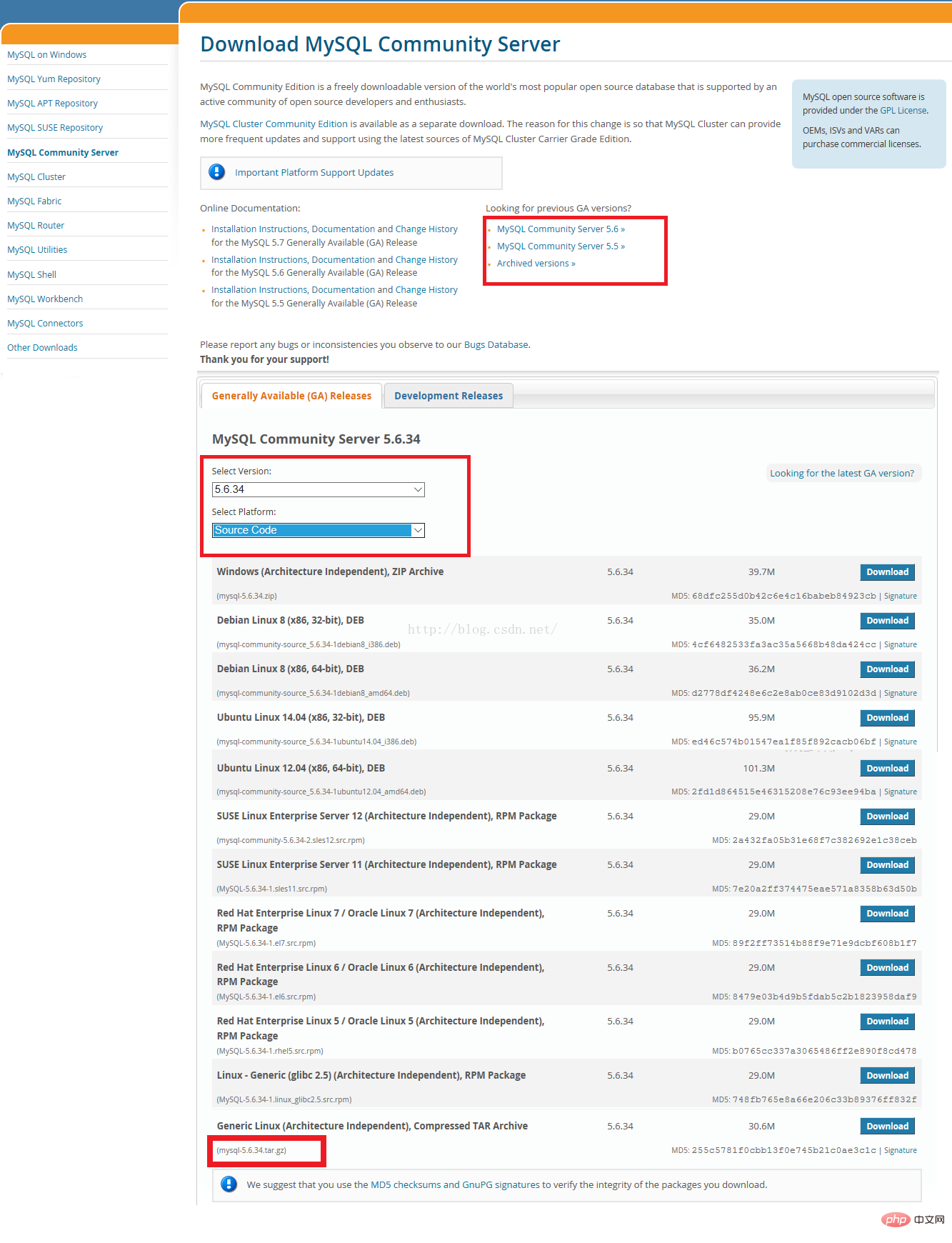Open Documentation link for MySQL 5.6
952x1243 pixels.
(x=344, y=260)
